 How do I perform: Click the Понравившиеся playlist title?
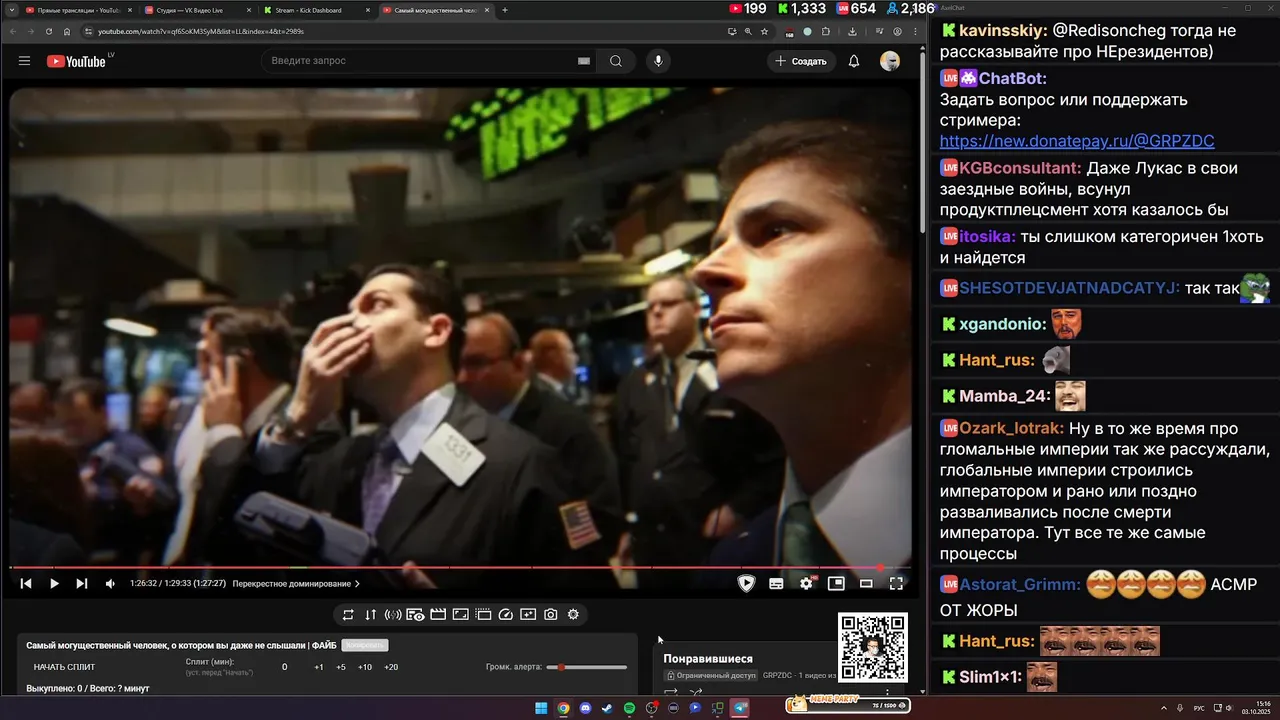point(708,659)
